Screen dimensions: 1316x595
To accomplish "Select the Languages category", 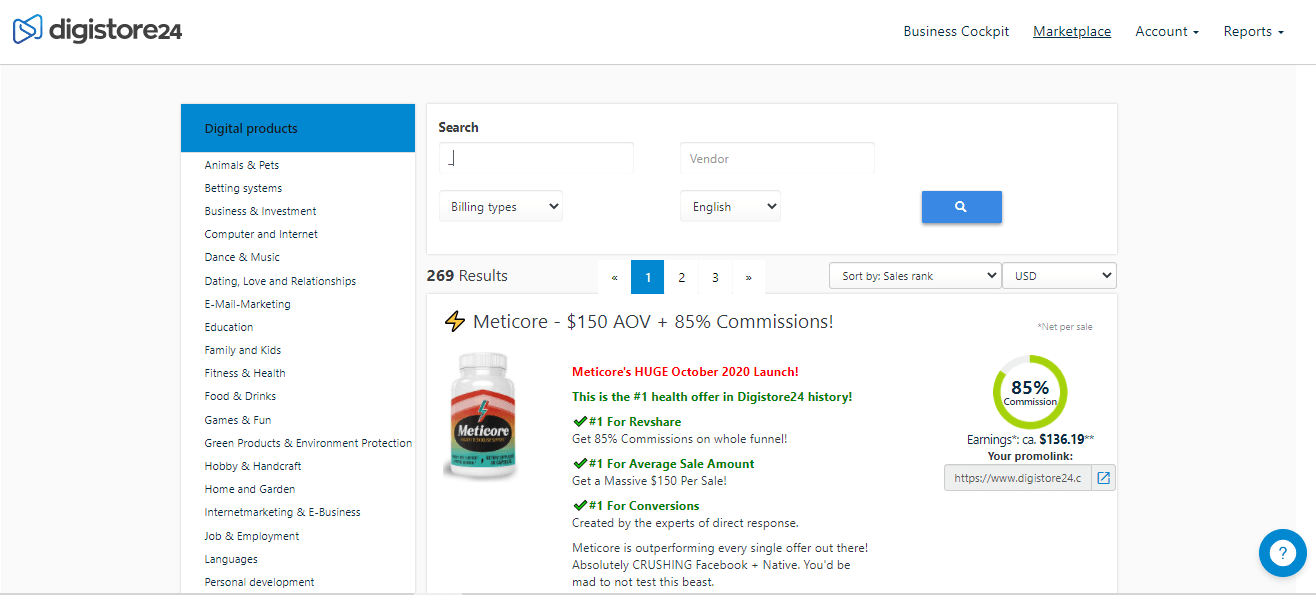I will (231, 559).
